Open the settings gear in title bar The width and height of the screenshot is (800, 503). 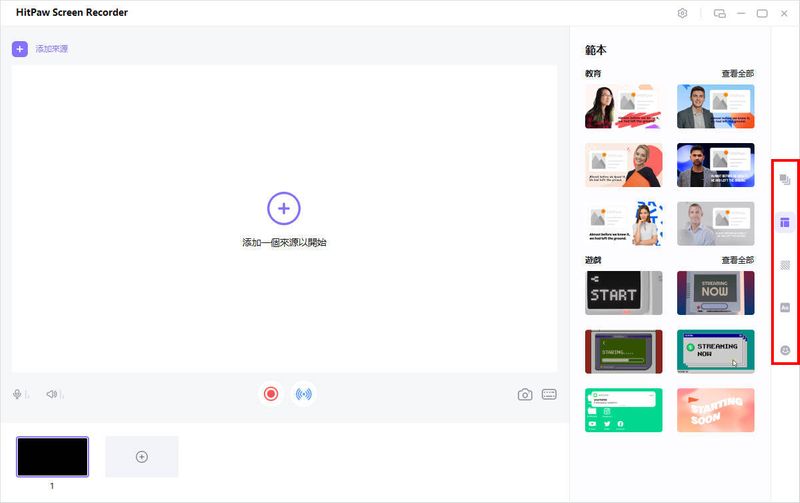click(x=682, y=13)
